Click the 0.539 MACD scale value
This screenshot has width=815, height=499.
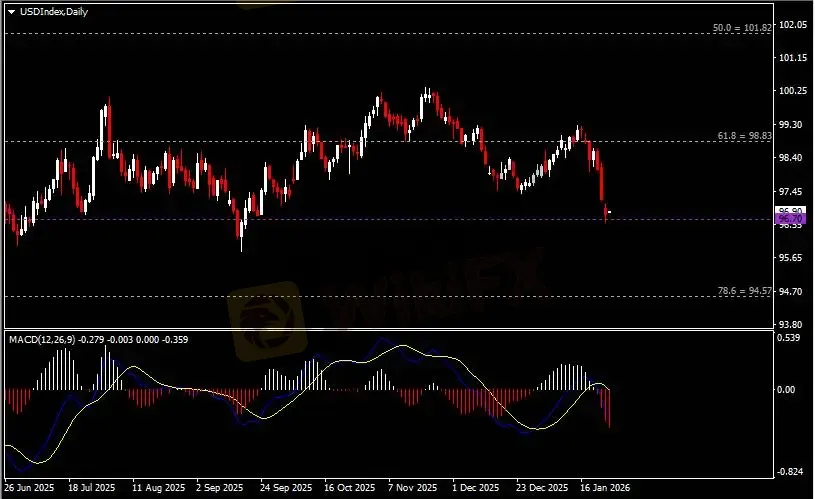[x=788, y=338]
